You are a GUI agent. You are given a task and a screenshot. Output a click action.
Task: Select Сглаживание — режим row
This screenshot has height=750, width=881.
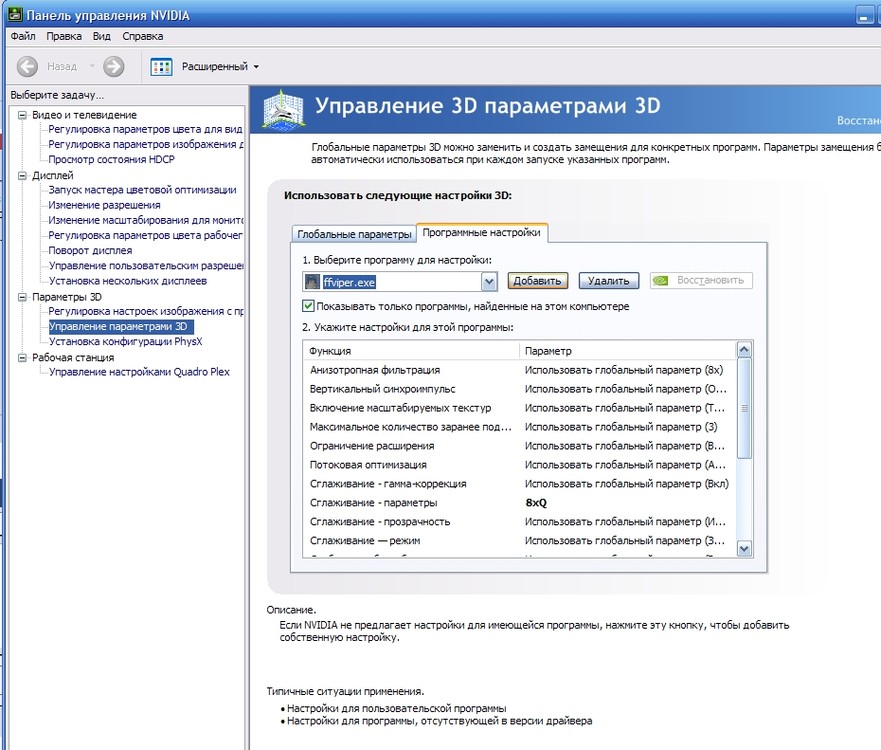tap(519, 541)
